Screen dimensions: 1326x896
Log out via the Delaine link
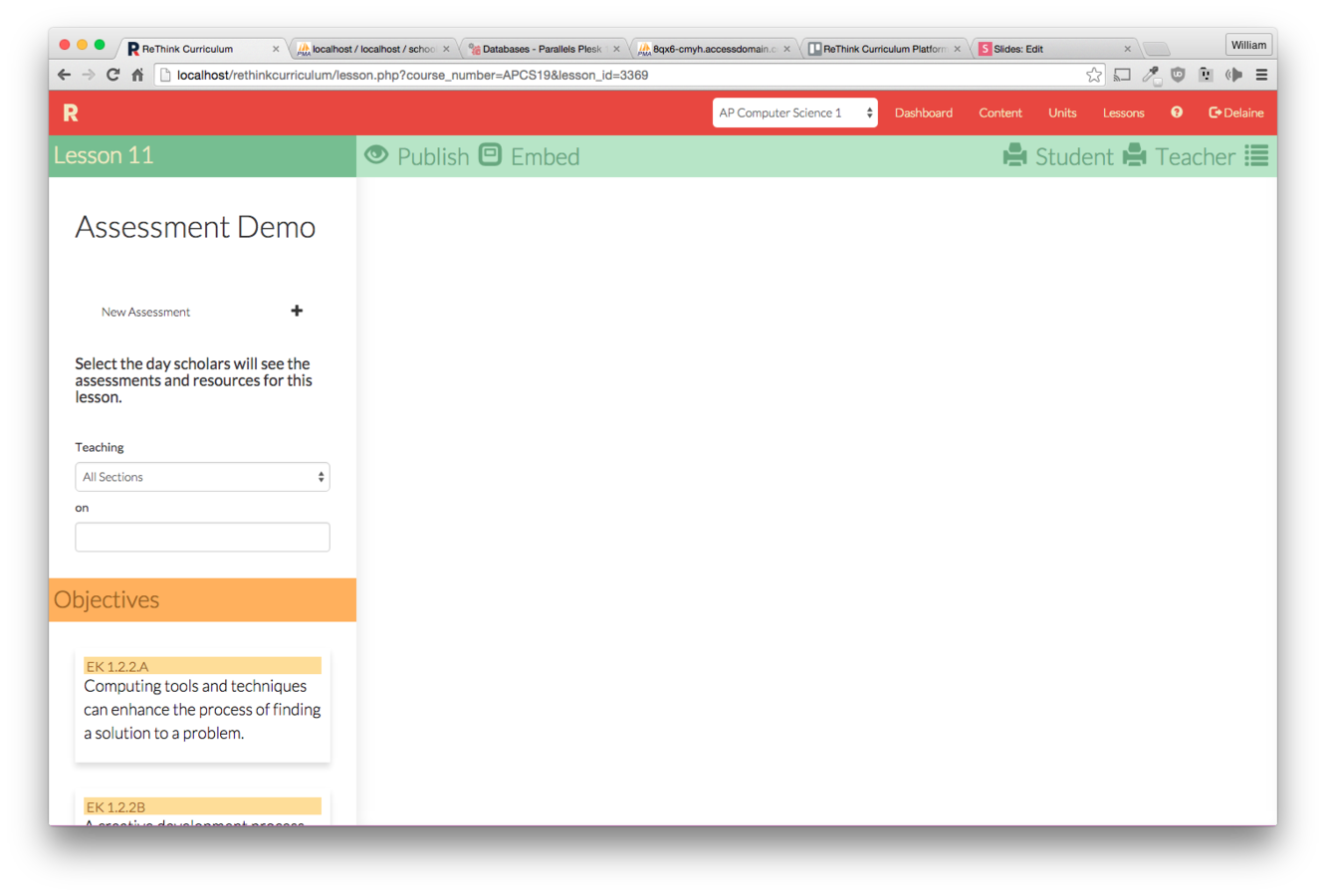(1236, 112)
